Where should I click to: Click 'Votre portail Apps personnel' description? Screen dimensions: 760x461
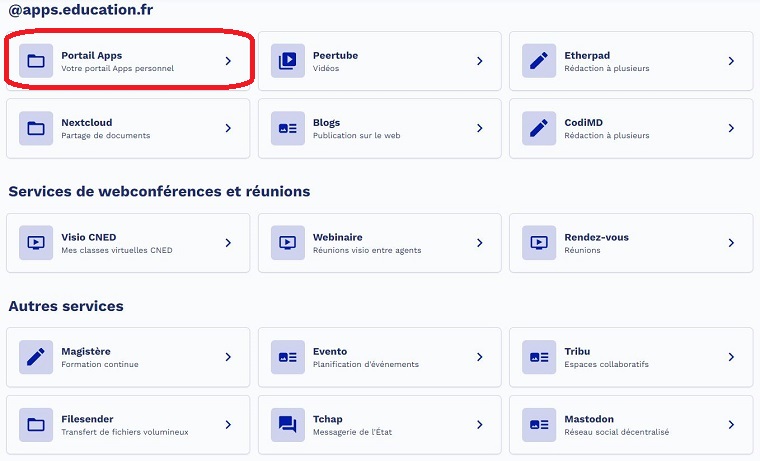(x=117, y=68)
